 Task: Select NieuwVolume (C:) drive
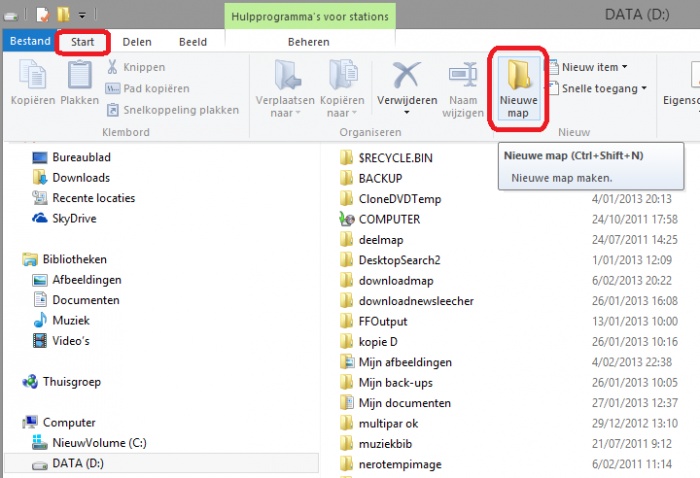(89, 443)
